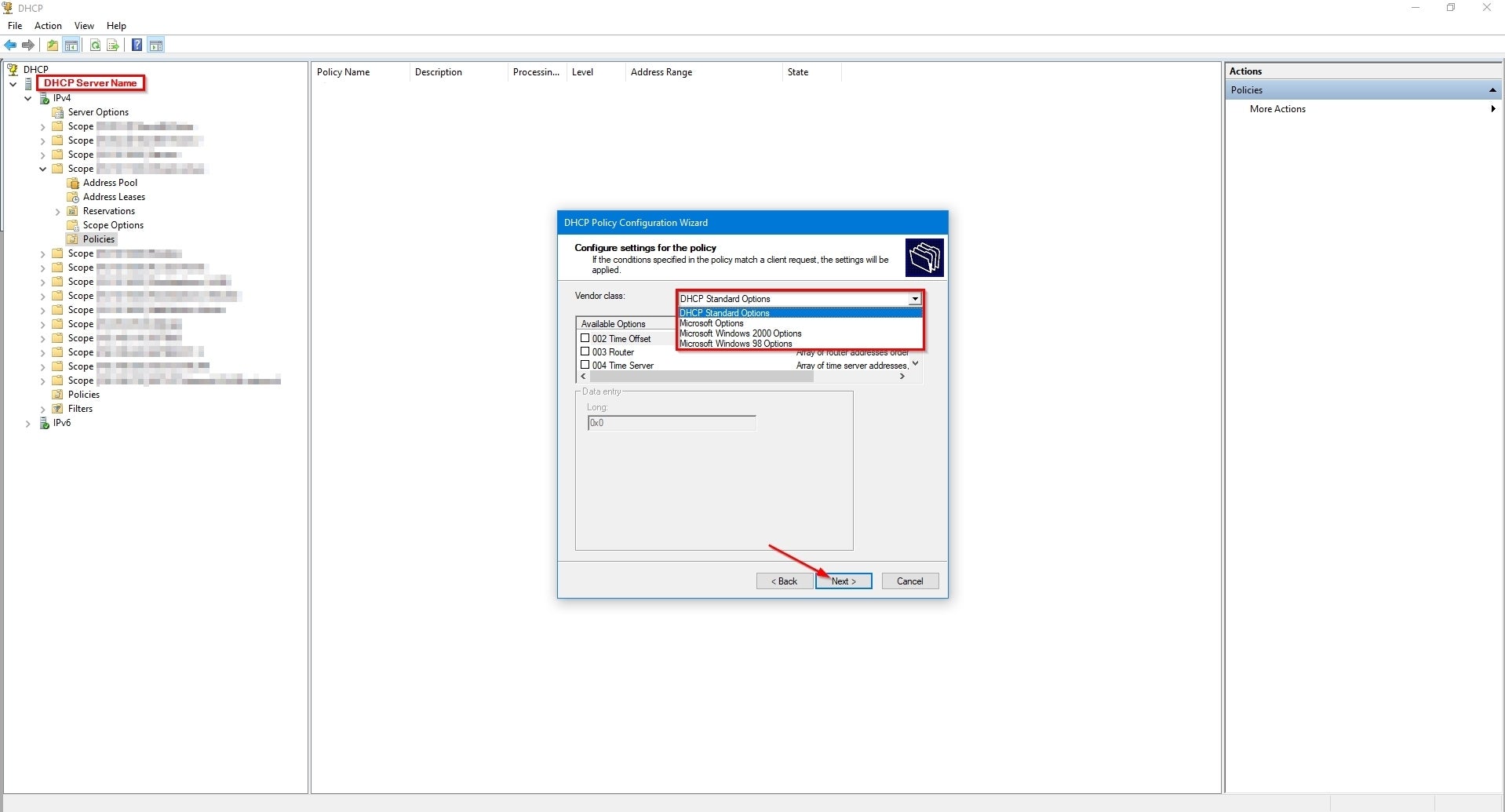
Task: Tick the 004 Time Server checkbox
Action: coord(585,365)
